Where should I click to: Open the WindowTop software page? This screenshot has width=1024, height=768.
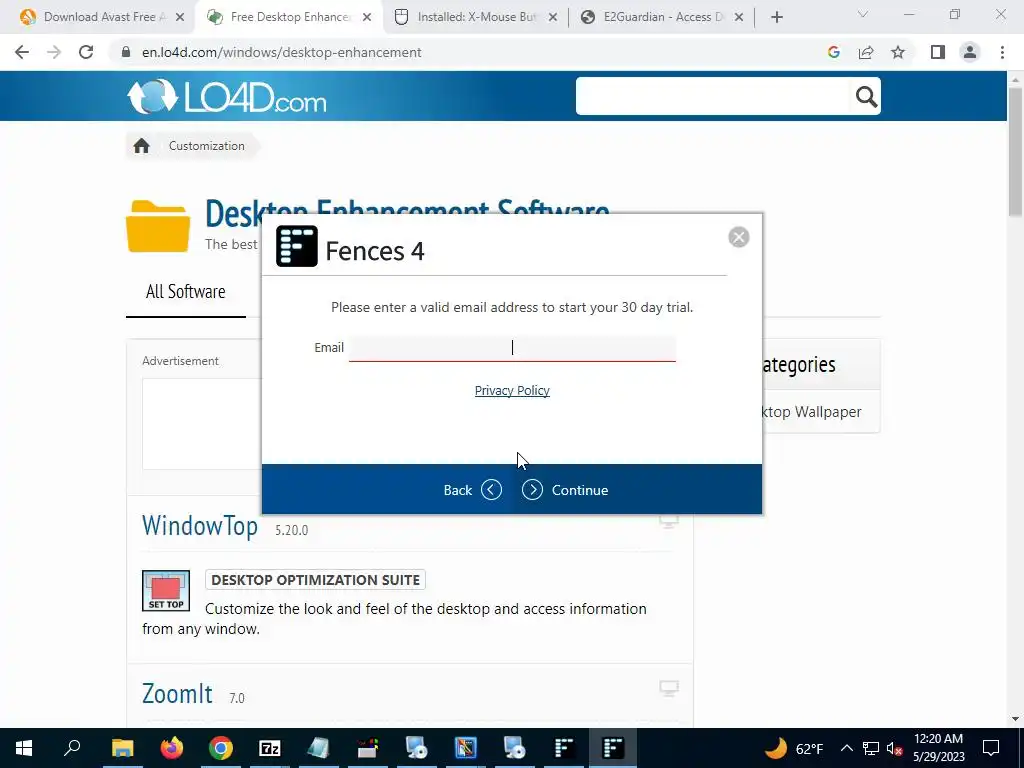200,526
